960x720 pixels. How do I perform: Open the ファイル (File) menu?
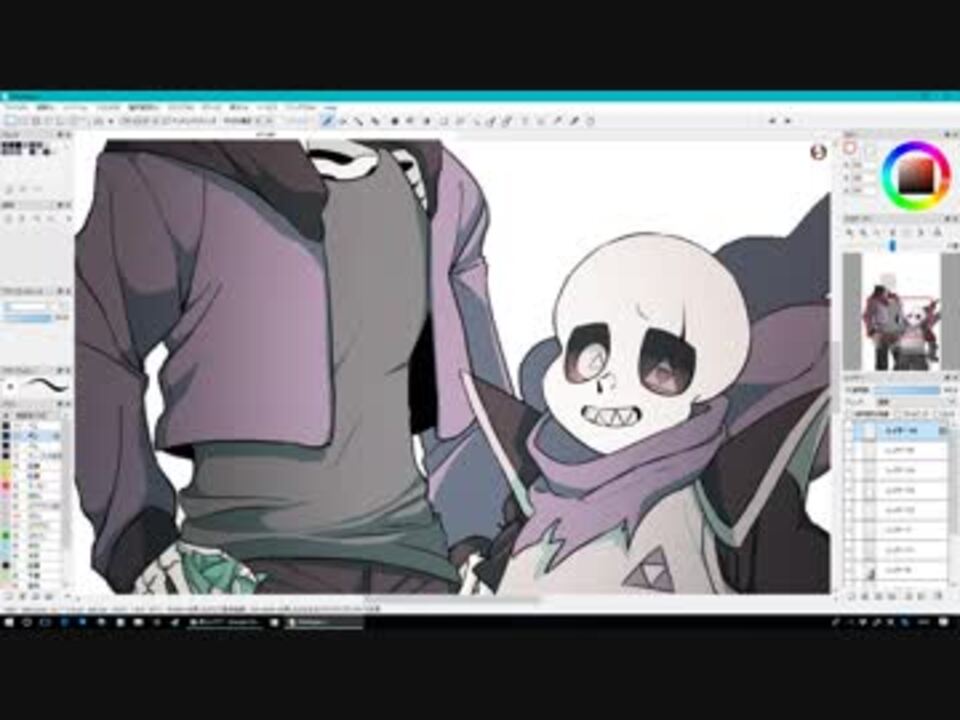tap(17, 107)
